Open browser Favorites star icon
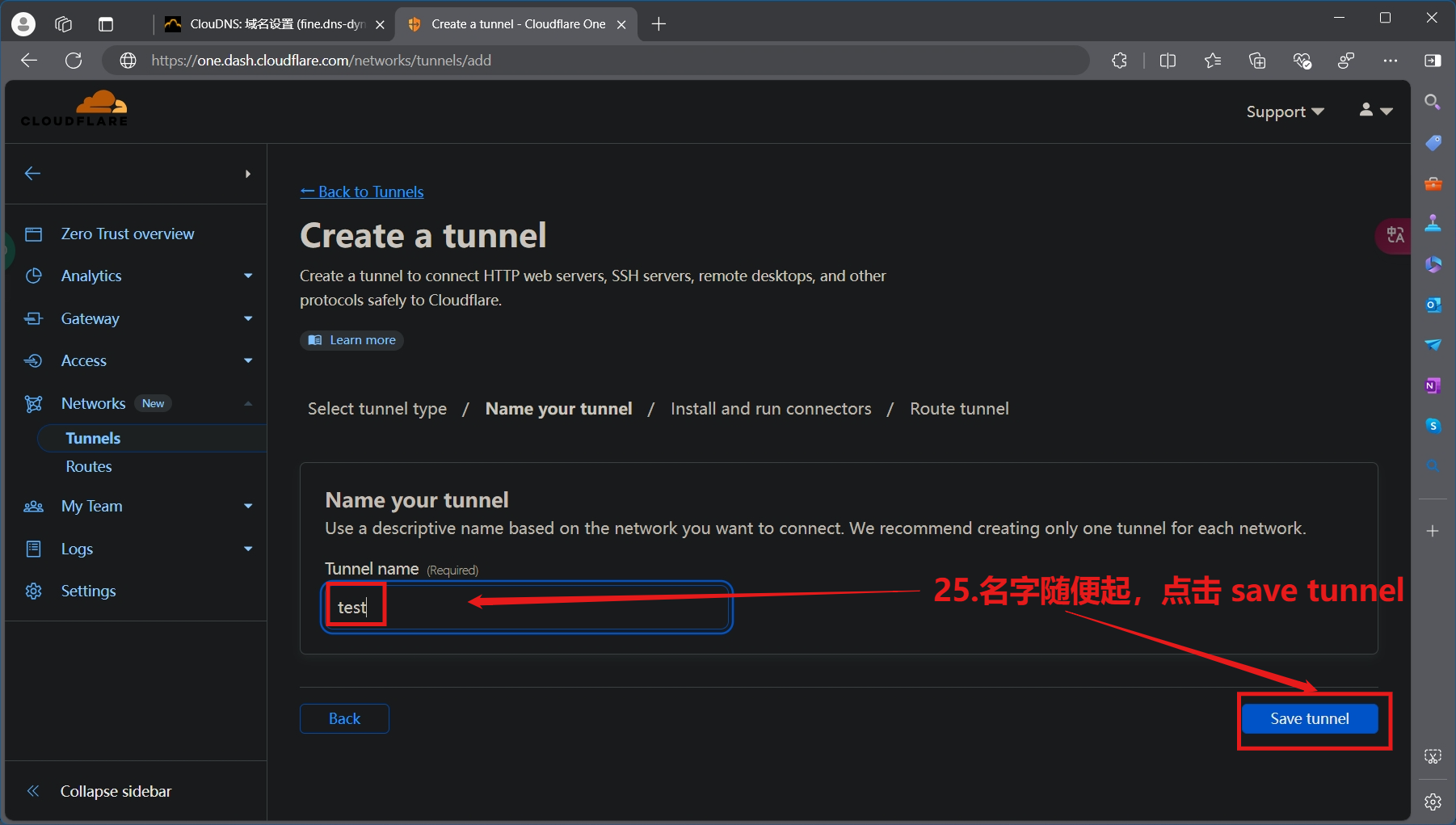Image resolution: width=1456 pixels, height=825 pixels. pos(1212,61)
